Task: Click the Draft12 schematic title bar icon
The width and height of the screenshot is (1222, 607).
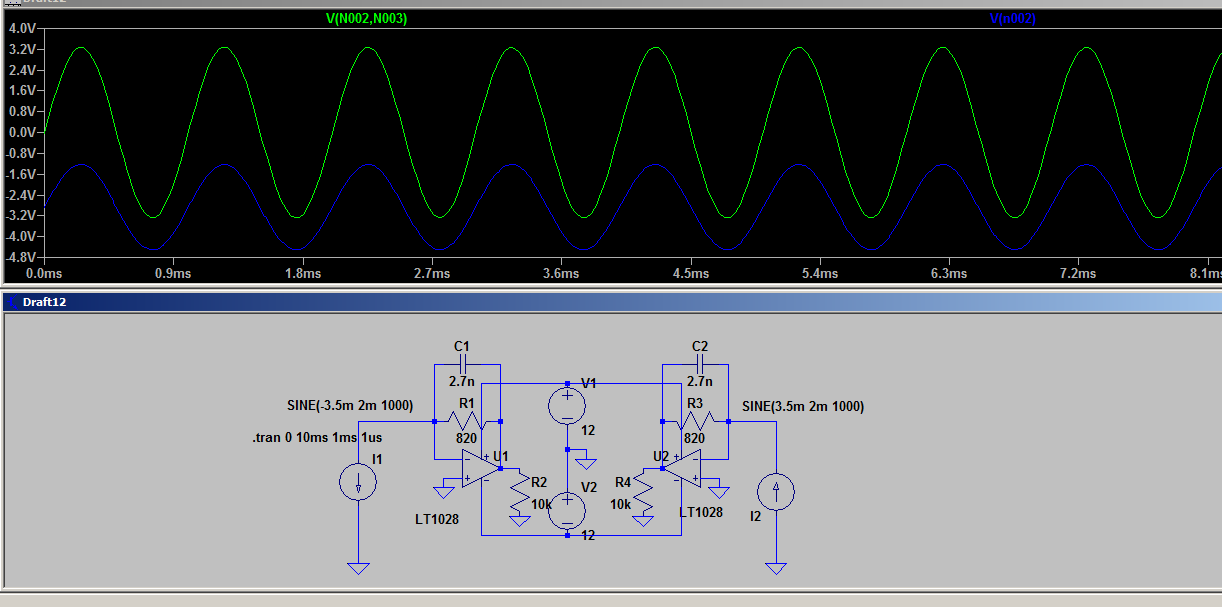Action: [12, 301]
